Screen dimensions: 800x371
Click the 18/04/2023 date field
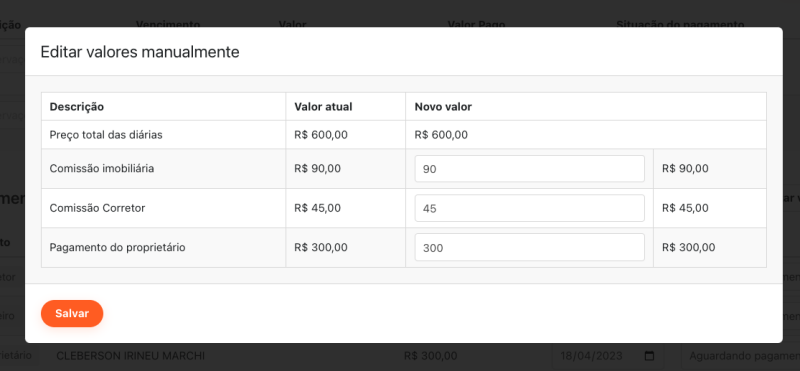(607, 356)
